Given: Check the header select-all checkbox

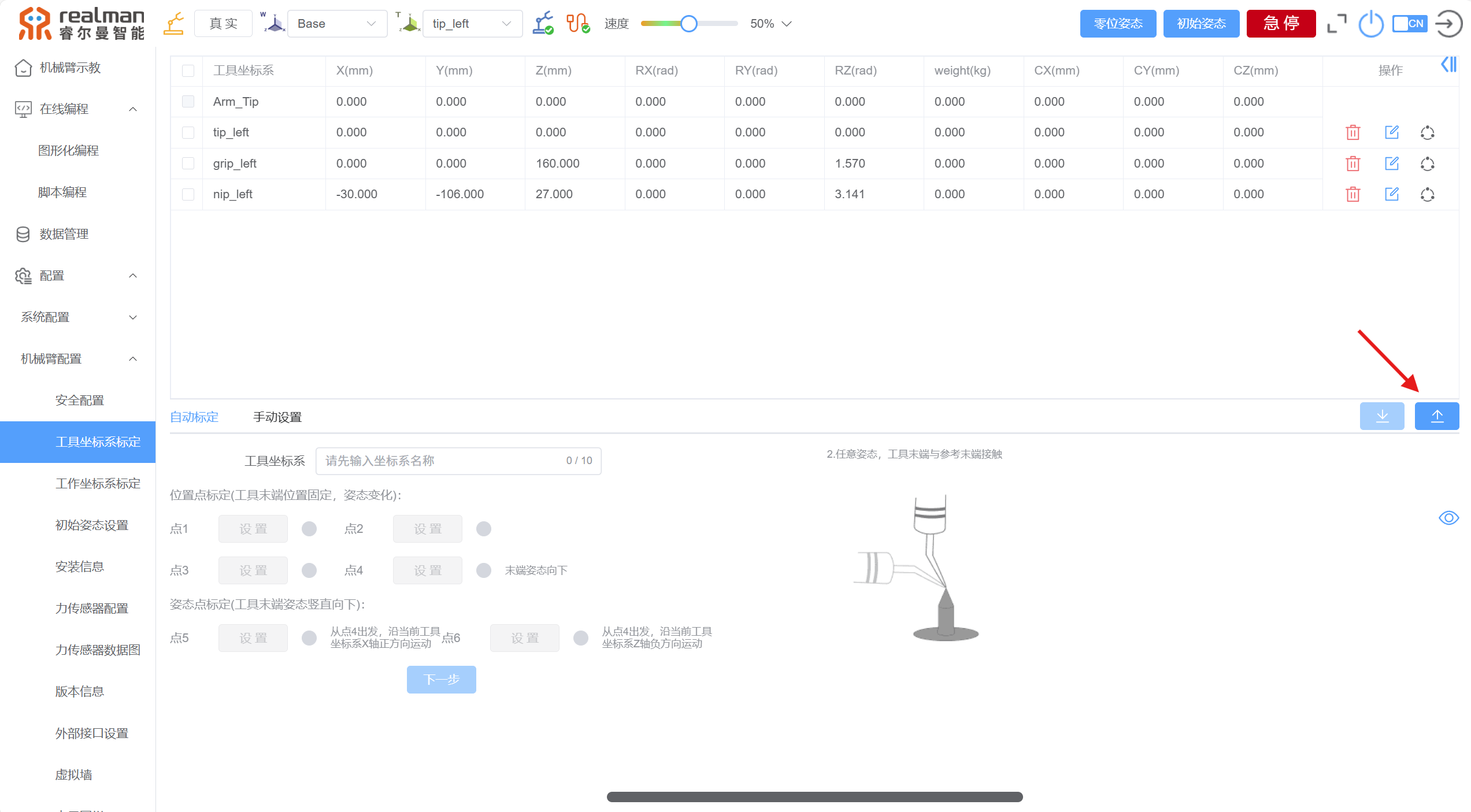Looking at the screenshot, I should coord(188,71).
